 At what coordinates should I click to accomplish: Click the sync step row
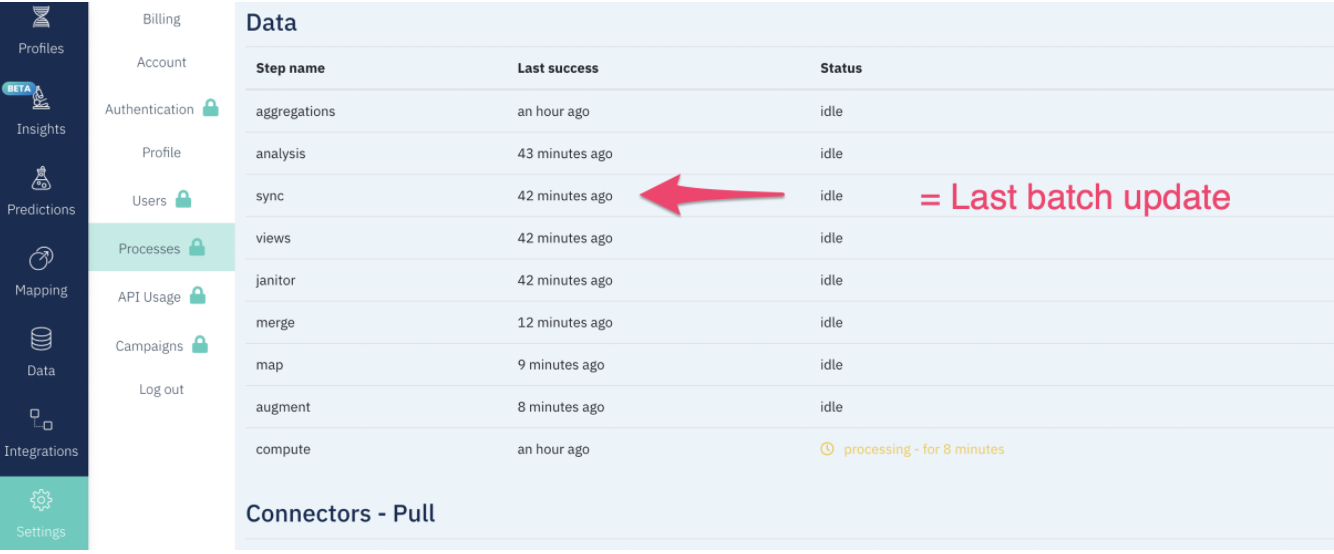pyautogui.click(x=270, y=196)
